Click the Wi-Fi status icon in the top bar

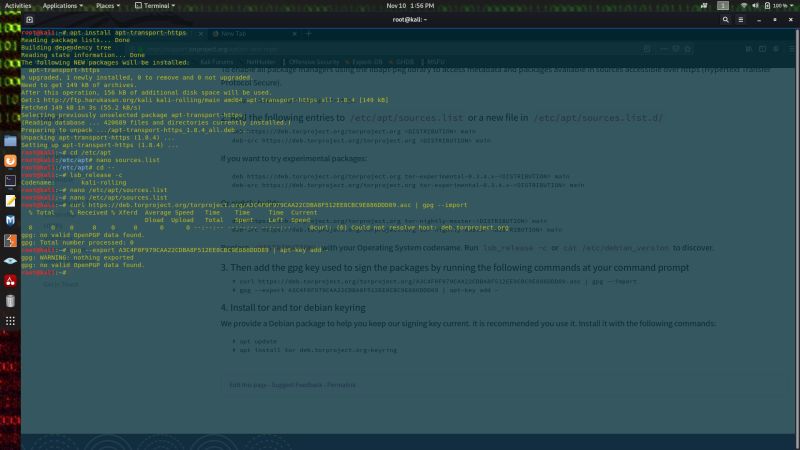[x=744, y=6]
